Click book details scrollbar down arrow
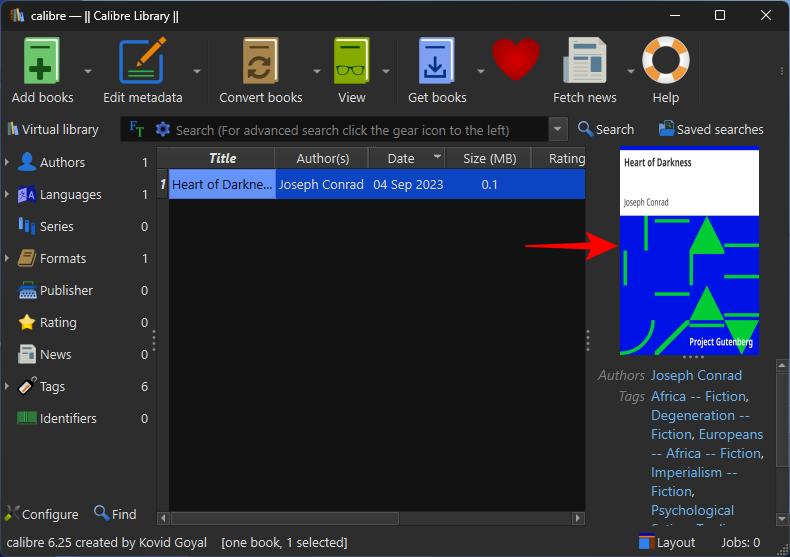The height and width of the screenshot is (557, 790). click(x=782, y=519)
